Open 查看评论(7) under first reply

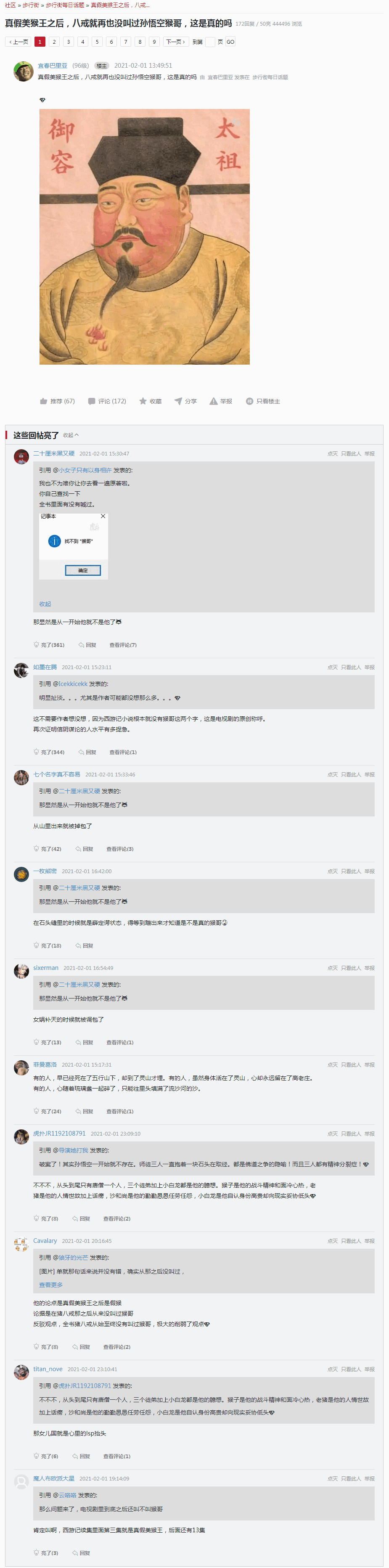click(x=123, y=645)
